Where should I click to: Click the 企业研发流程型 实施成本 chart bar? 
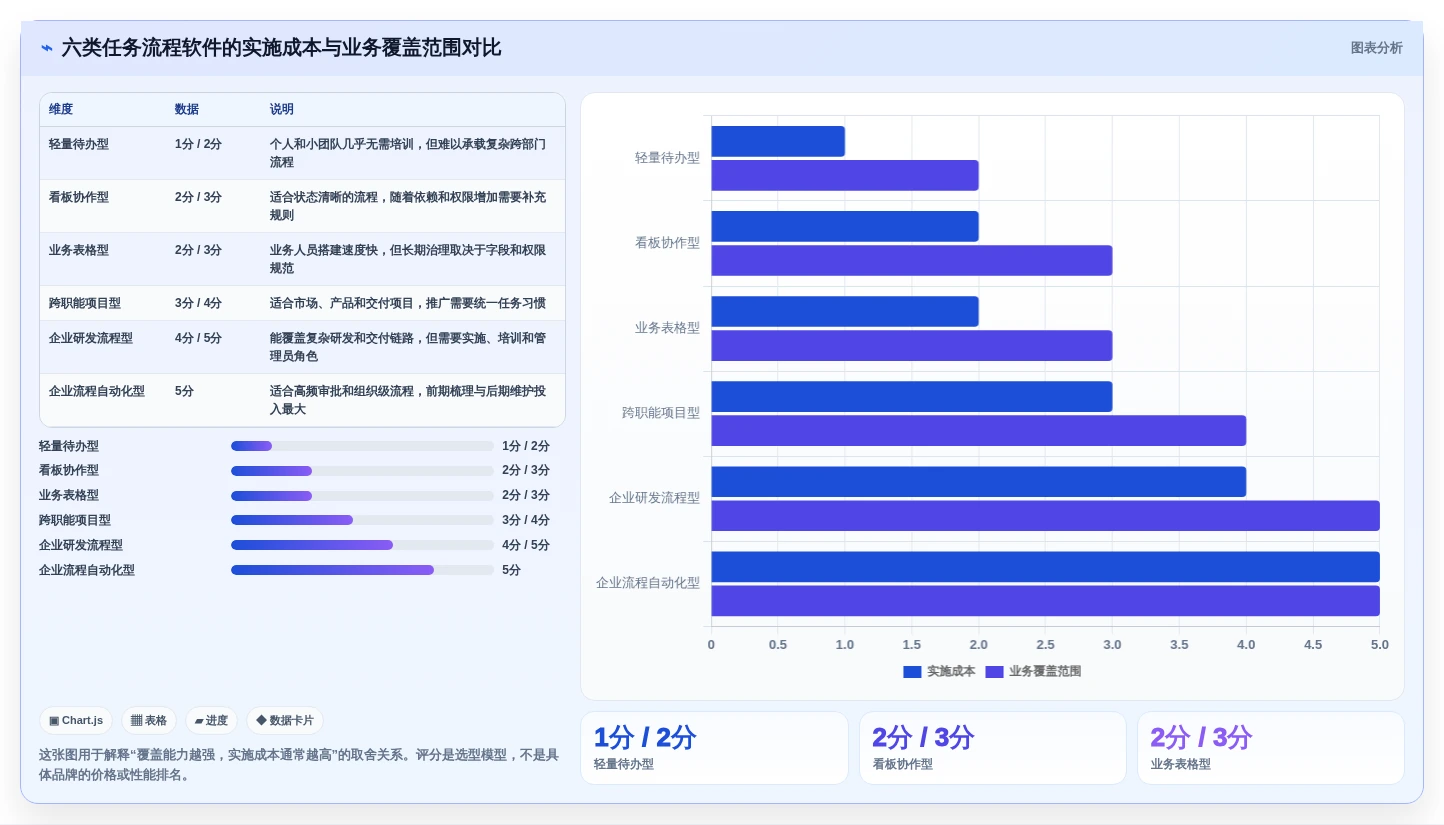point(978,481)
